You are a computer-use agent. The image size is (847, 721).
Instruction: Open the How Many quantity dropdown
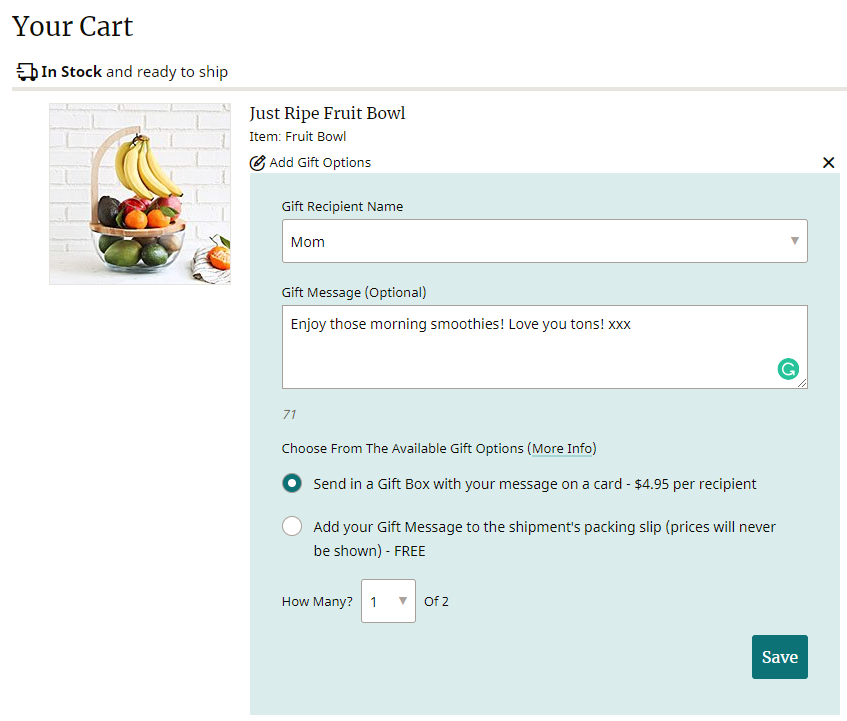click(388, 601)
